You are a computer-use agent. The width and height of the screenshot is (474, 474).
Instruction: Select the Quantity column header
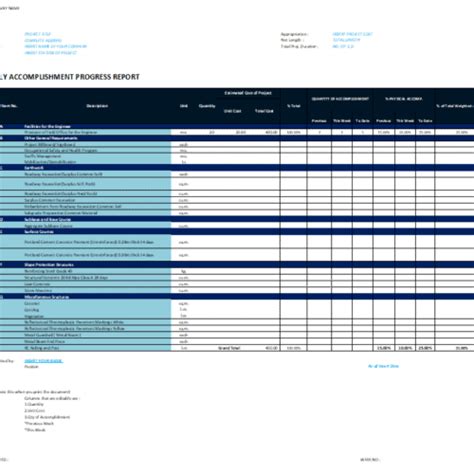tap(207, 106)
